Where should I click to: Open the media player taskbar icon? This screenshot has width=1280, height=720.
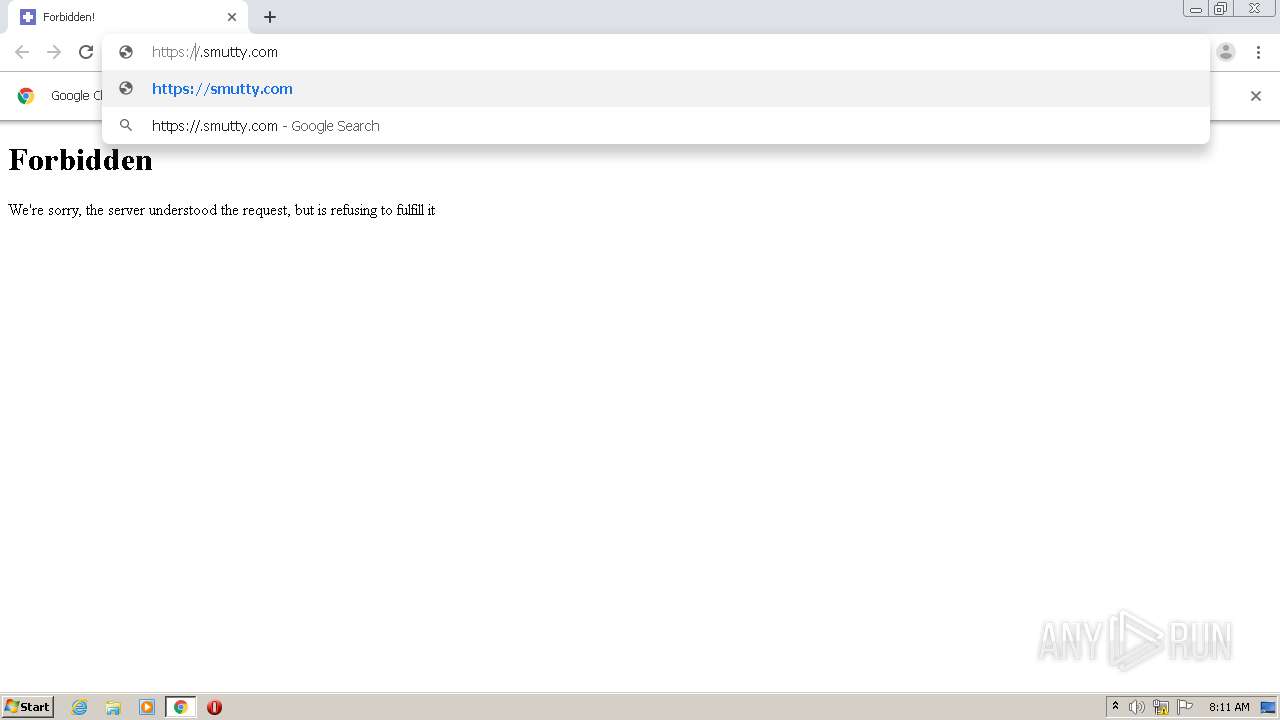coord(147,707)
